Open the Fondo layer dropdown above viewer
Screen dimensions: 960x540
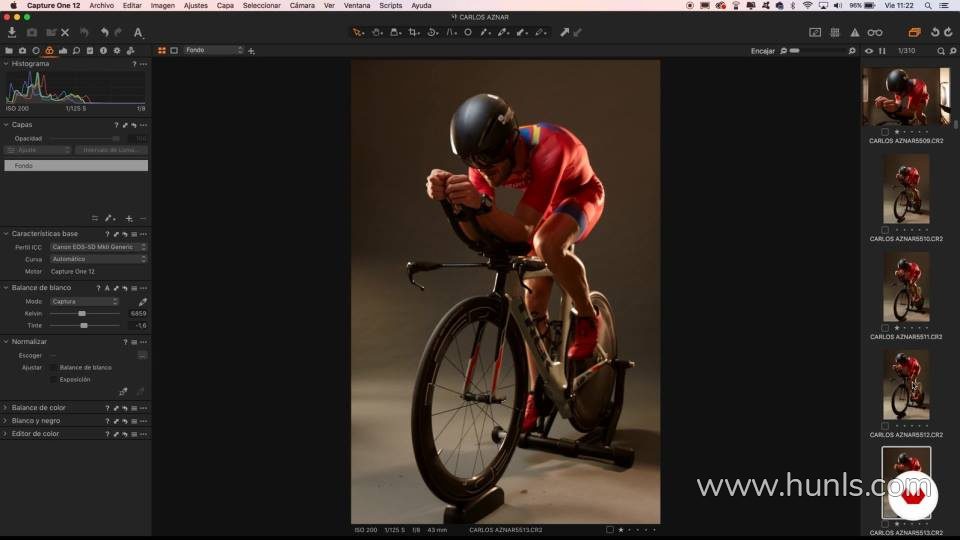(x=214, y=50)
